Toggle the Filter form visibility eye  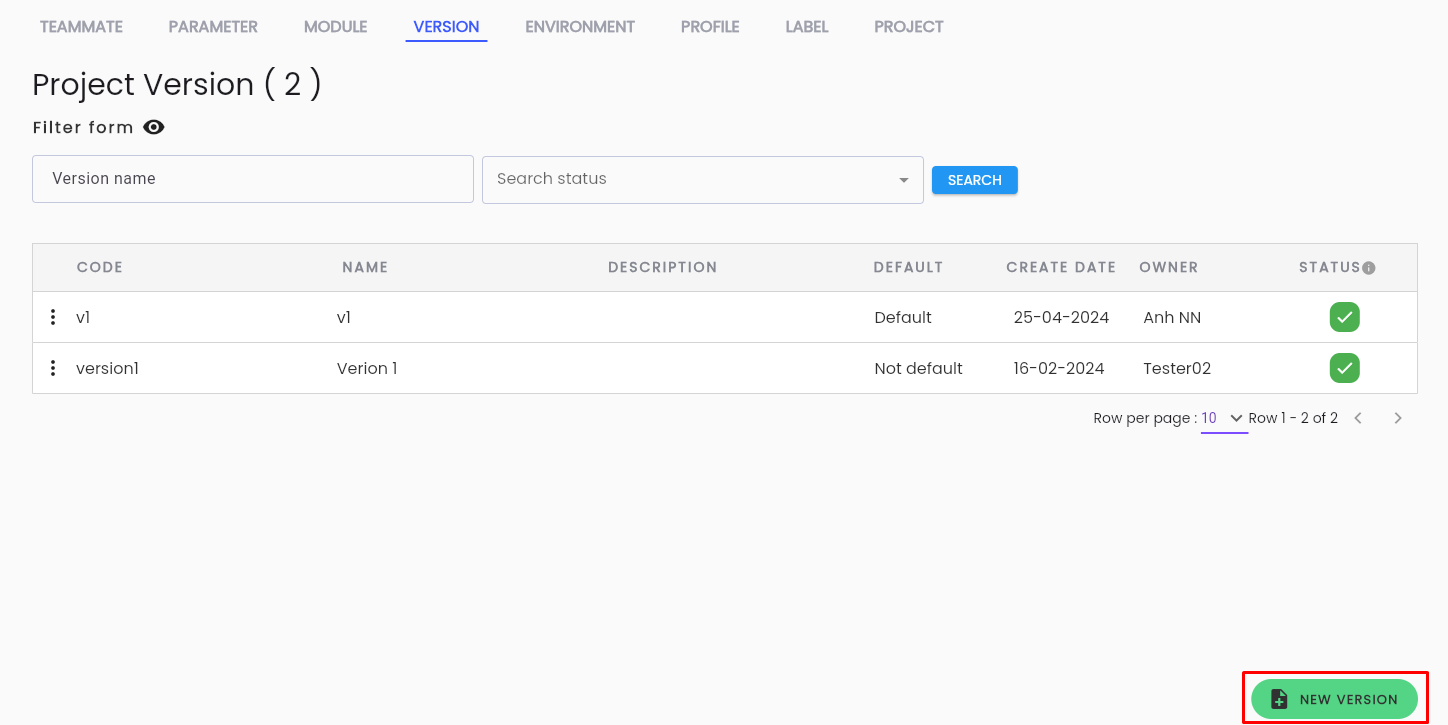(x=154, y=127)
